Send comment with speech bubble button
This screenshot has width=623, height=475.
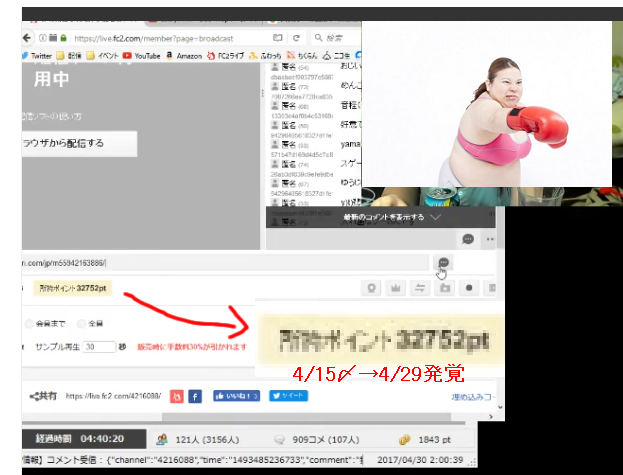(443, 263)
